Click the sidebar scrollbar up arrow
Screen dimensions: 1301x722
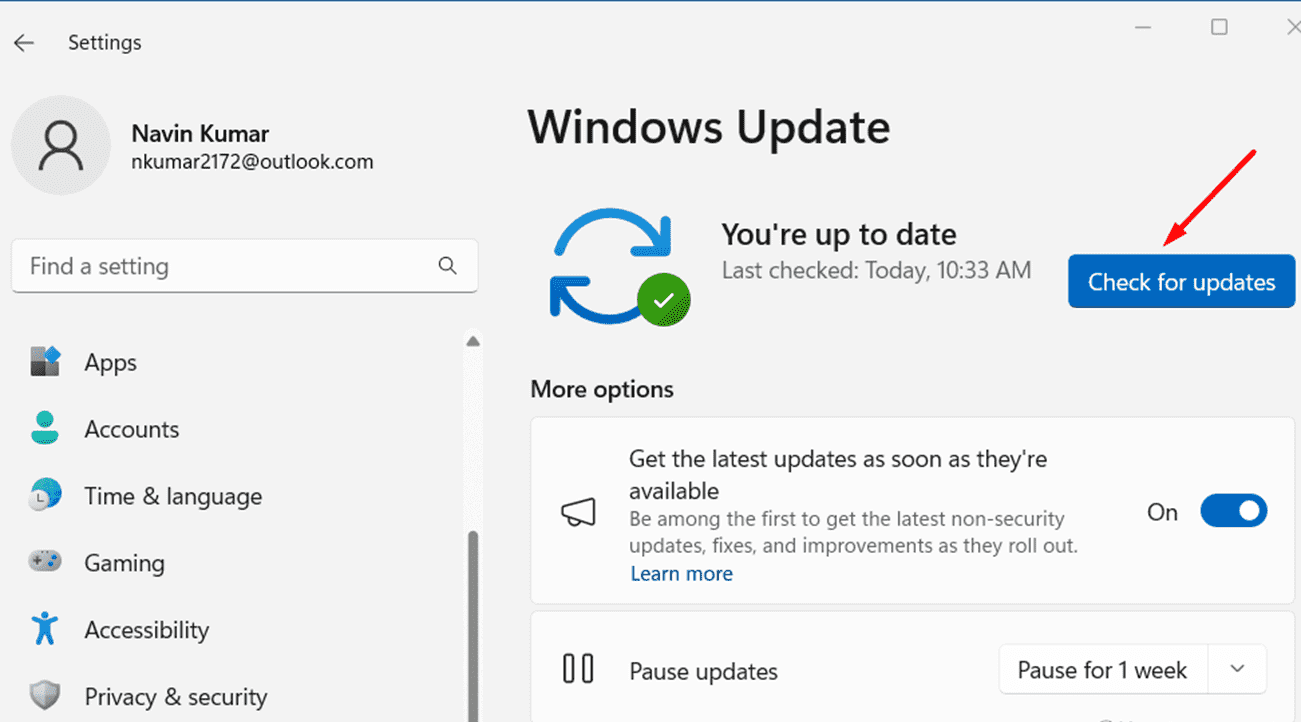[473, 341]
